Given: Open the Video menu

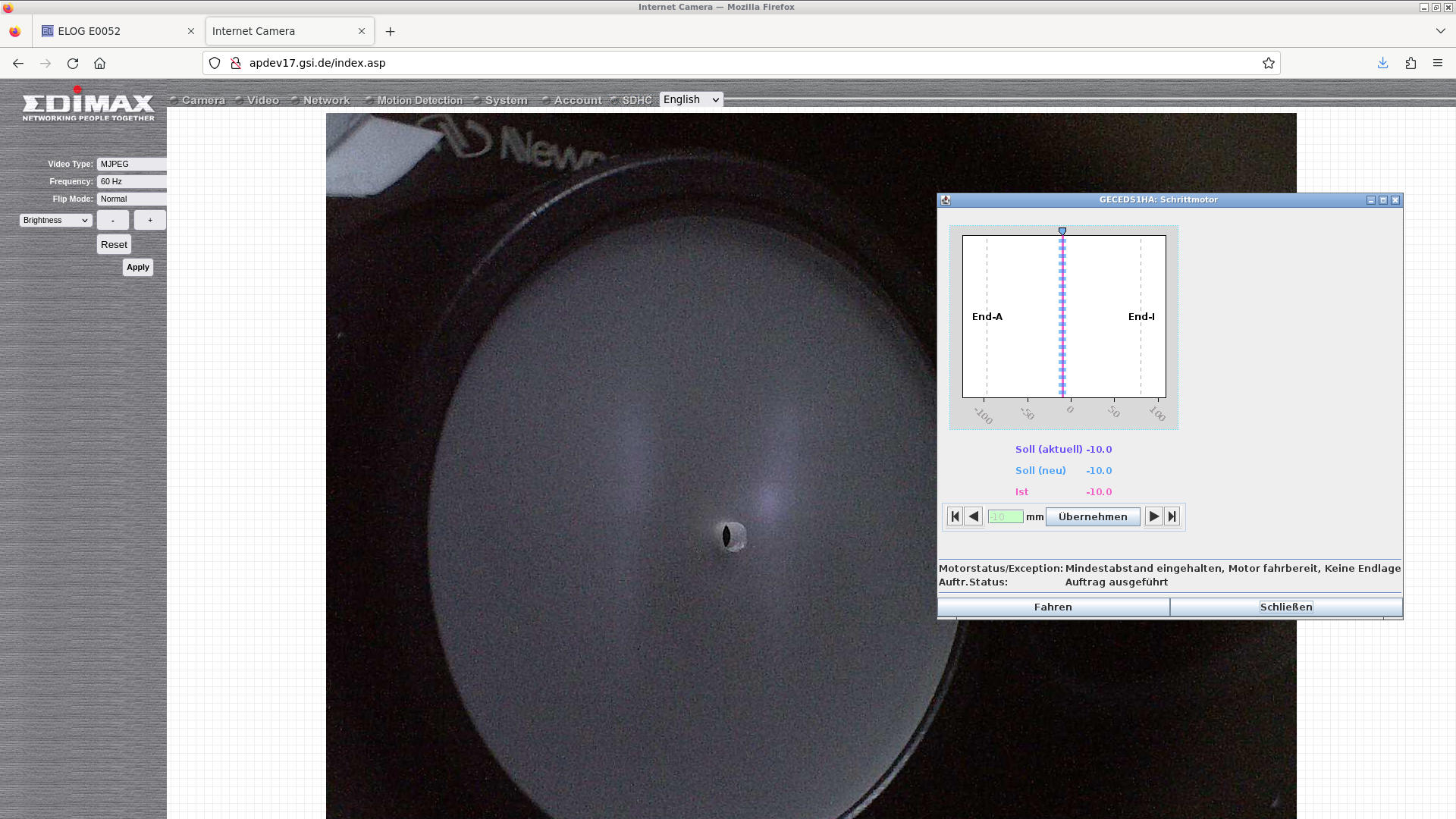Looking at the screenshot, I should 262,100.
